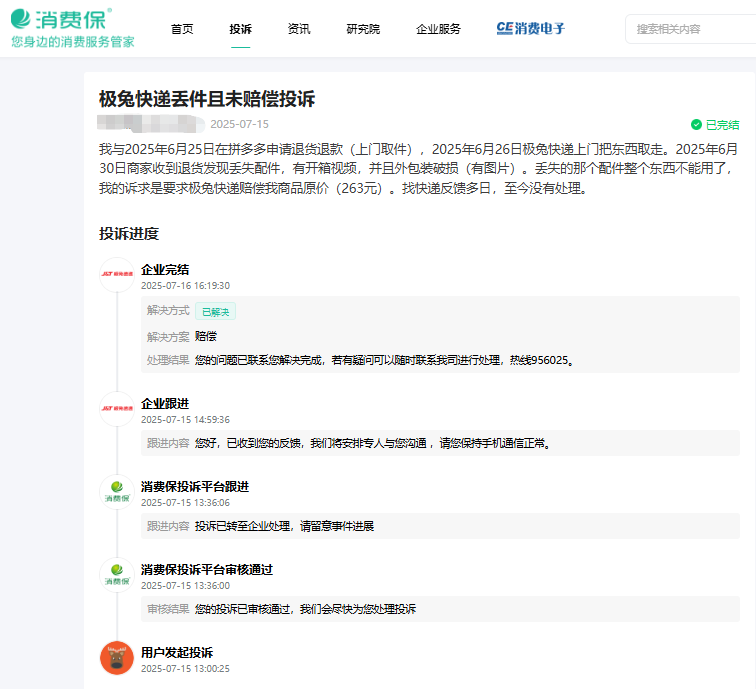Click the 赔偿 solution value
The image size is (756, 689).
point(206,336)
